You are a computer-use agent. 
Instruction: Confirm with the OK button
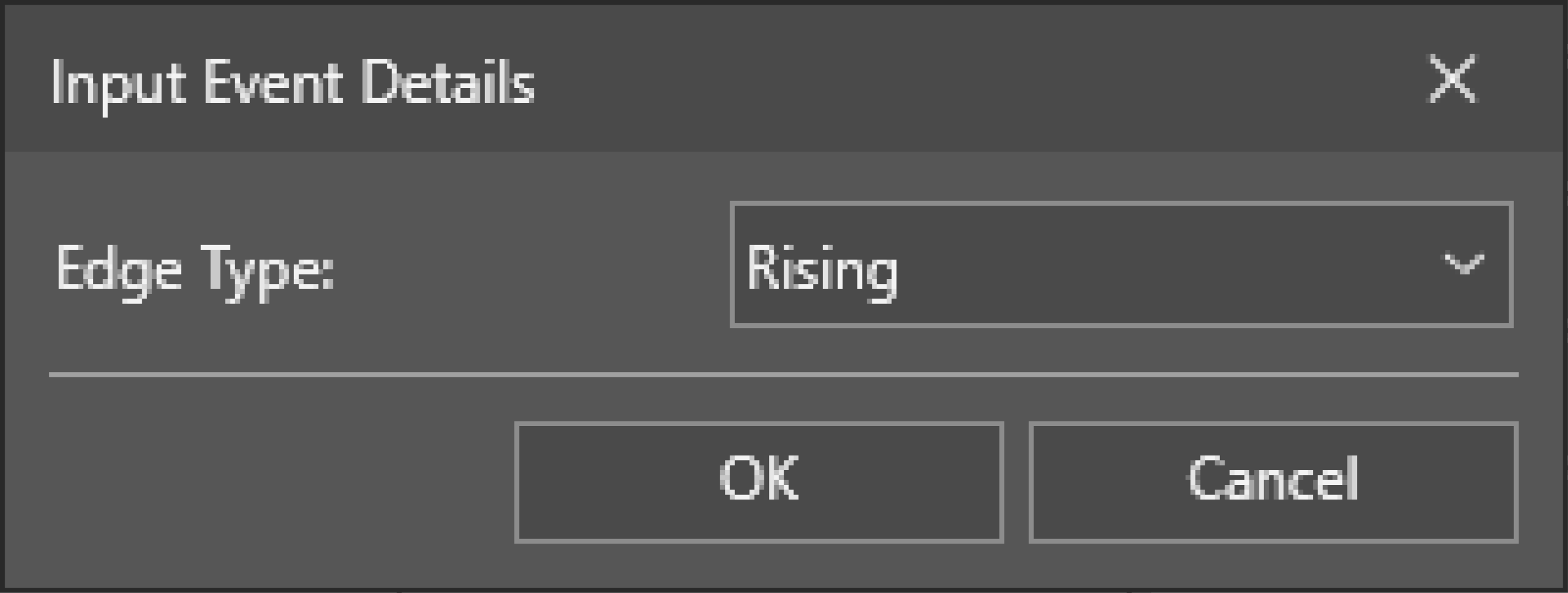[x=758, y=481]
